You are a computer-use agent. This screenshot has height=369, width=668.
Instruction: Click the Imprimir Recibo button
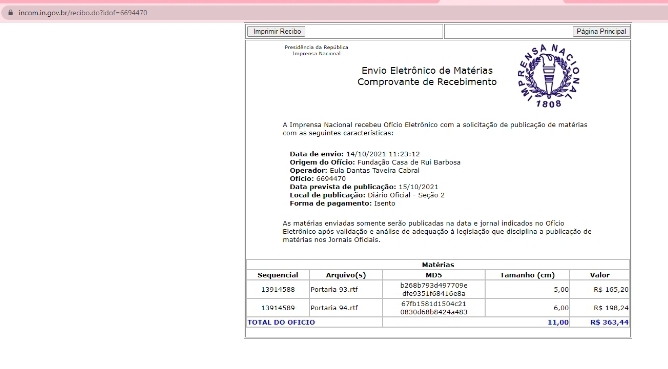coord(276,32)
